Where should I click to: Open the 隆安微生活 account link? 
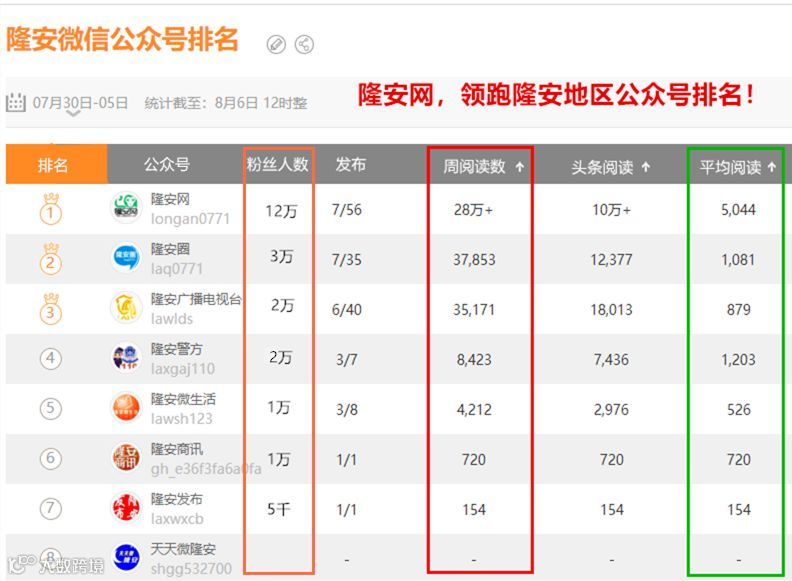pyautogui.click(x=183, y=399)
